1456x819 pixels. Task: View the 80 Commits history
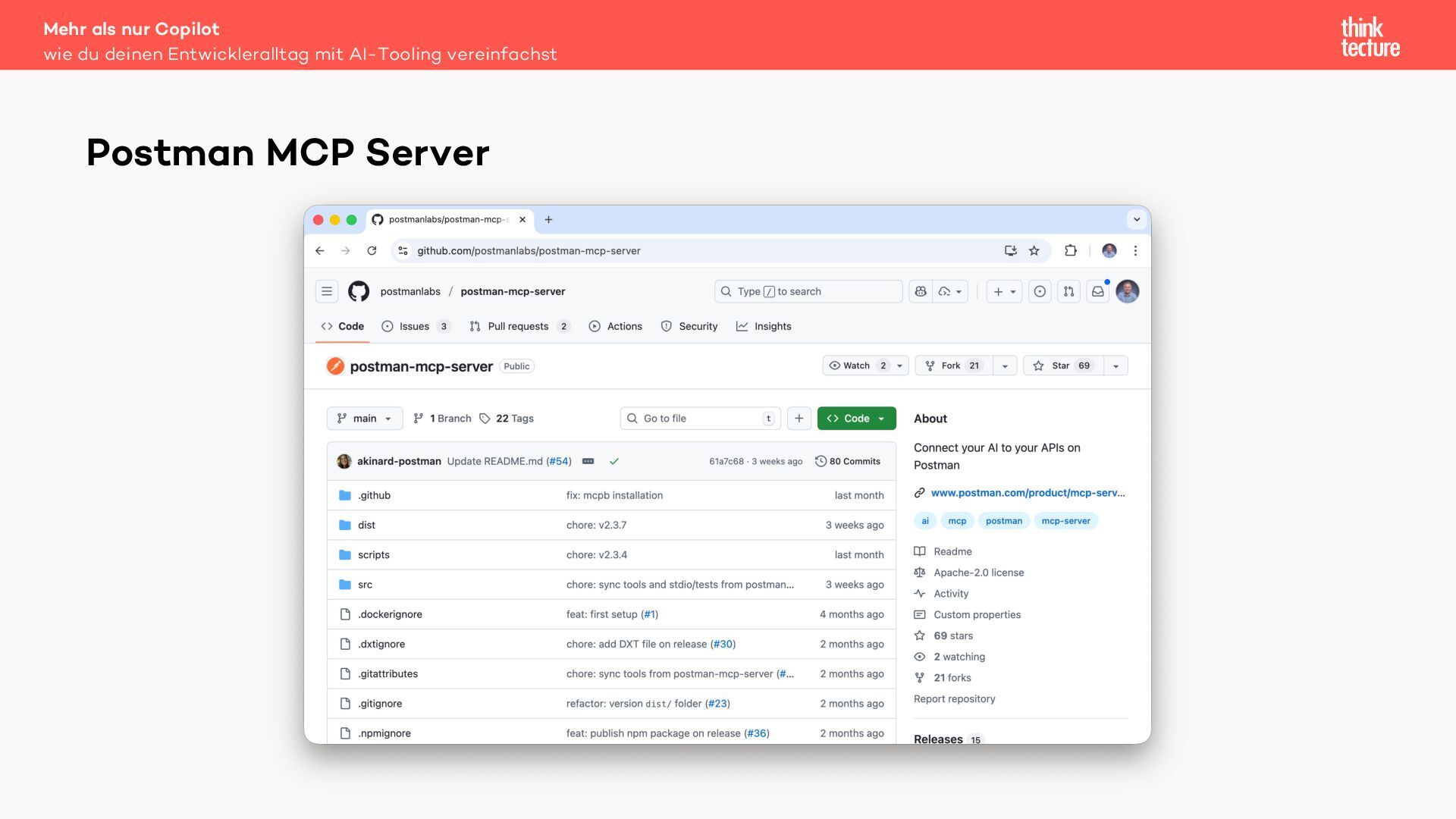848,461
